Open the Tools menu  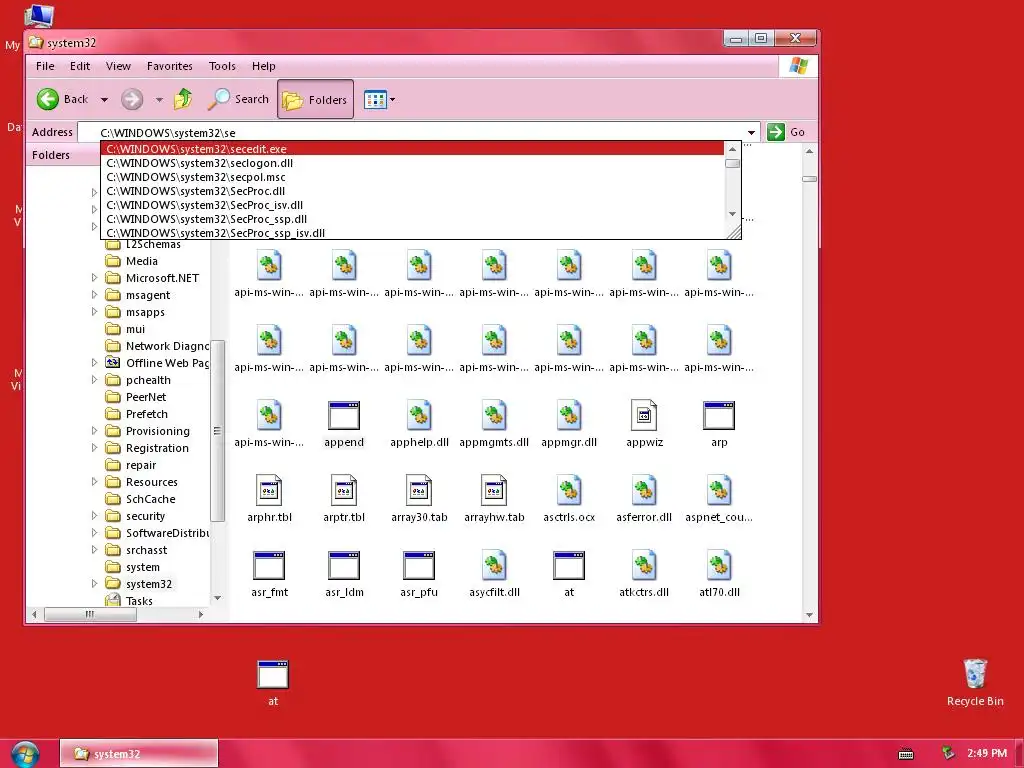point(222,66)
